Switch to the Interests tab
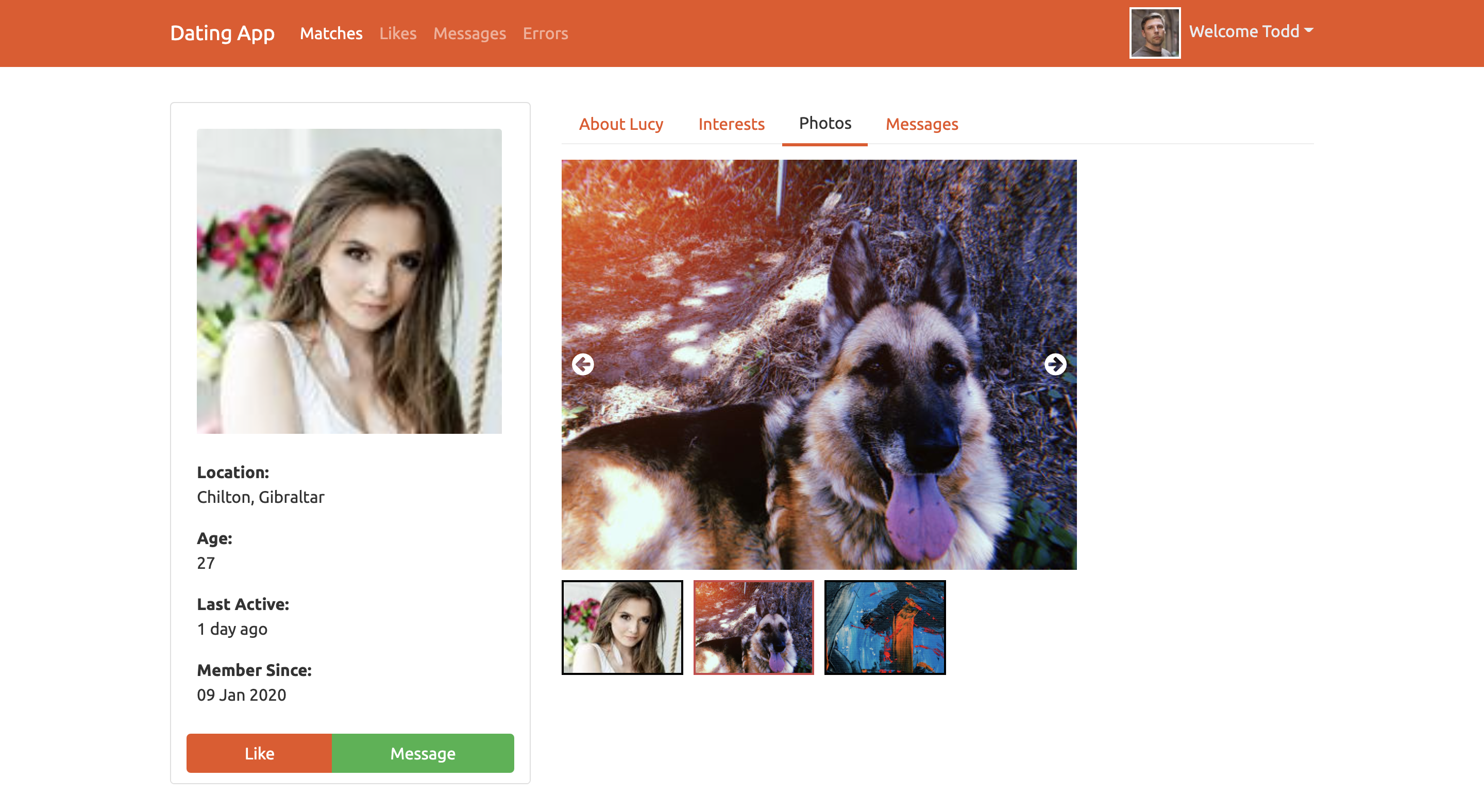 (731, 124)
